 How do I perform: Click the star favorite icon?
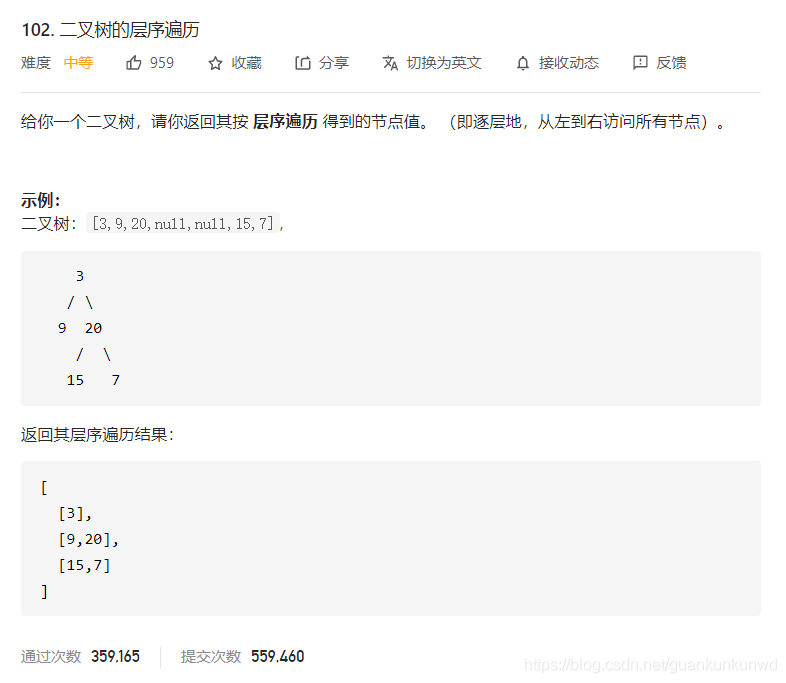coord(215,63)
